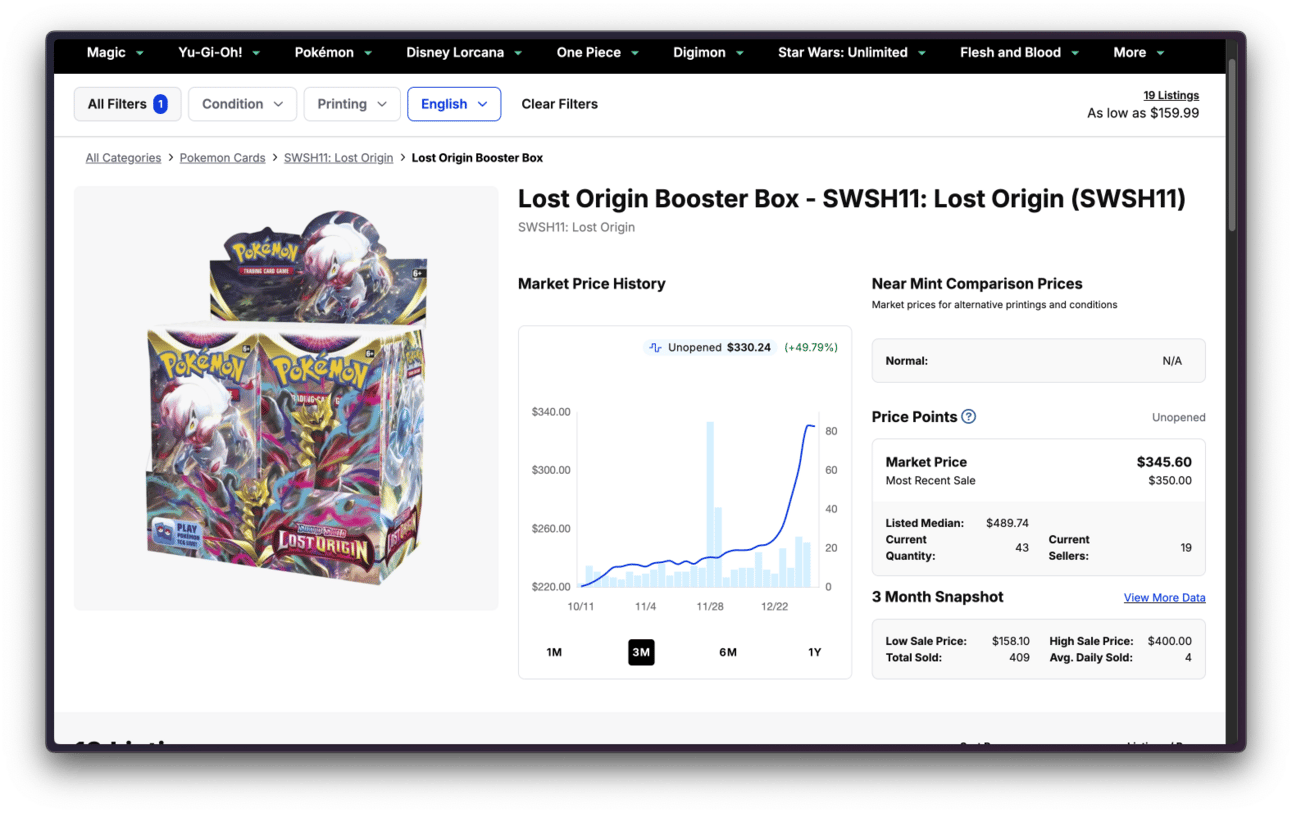Open the Pokémon category menu
The width and height of the screenshot is (1292, 813).
[x=333, y=53]
